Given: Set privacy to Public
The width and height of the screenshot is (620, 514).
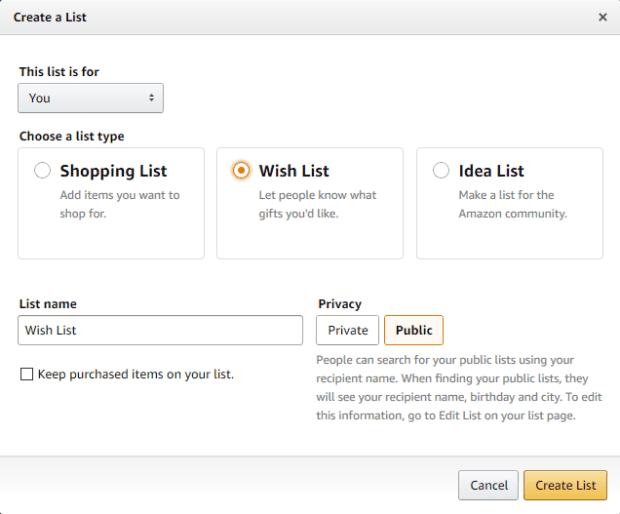Looking at the screenshot, I should (x=414, y=330).
